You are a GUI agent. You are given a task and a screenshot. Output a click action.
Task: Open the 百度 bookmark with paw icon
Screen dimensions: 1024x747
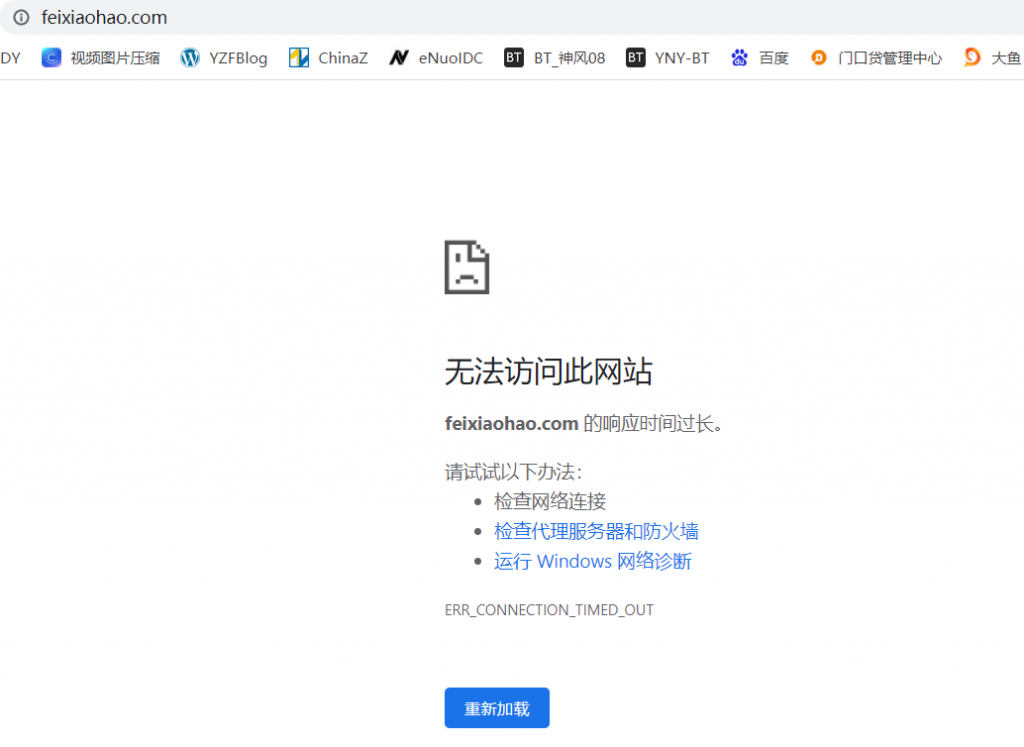(x=760, y=58)
